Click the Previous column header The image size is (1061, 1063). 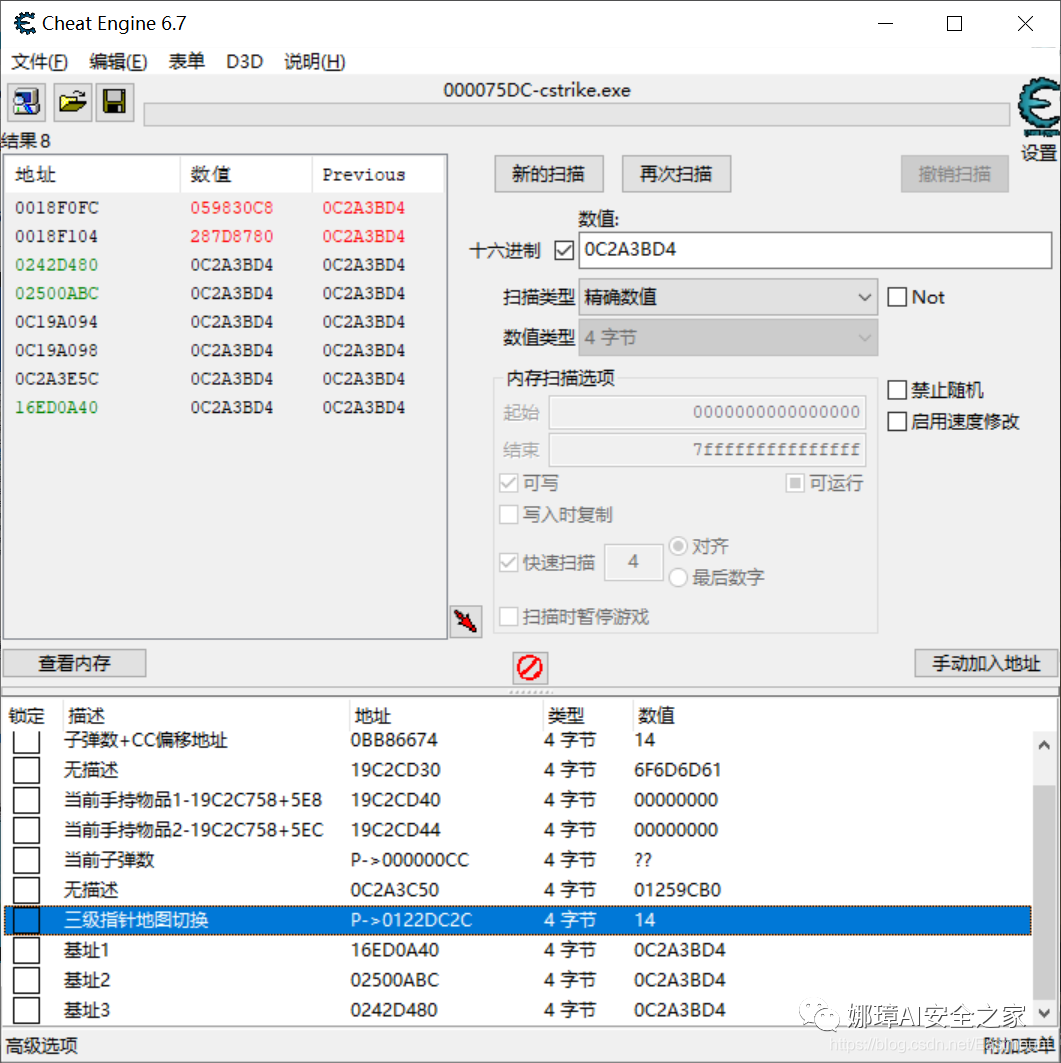click(x=377, y=175)
